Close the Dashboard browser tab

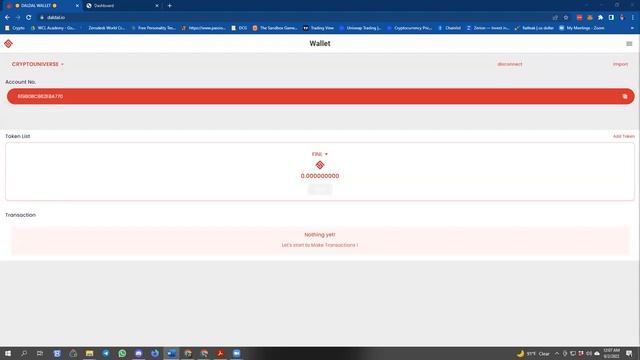(157, 6)
